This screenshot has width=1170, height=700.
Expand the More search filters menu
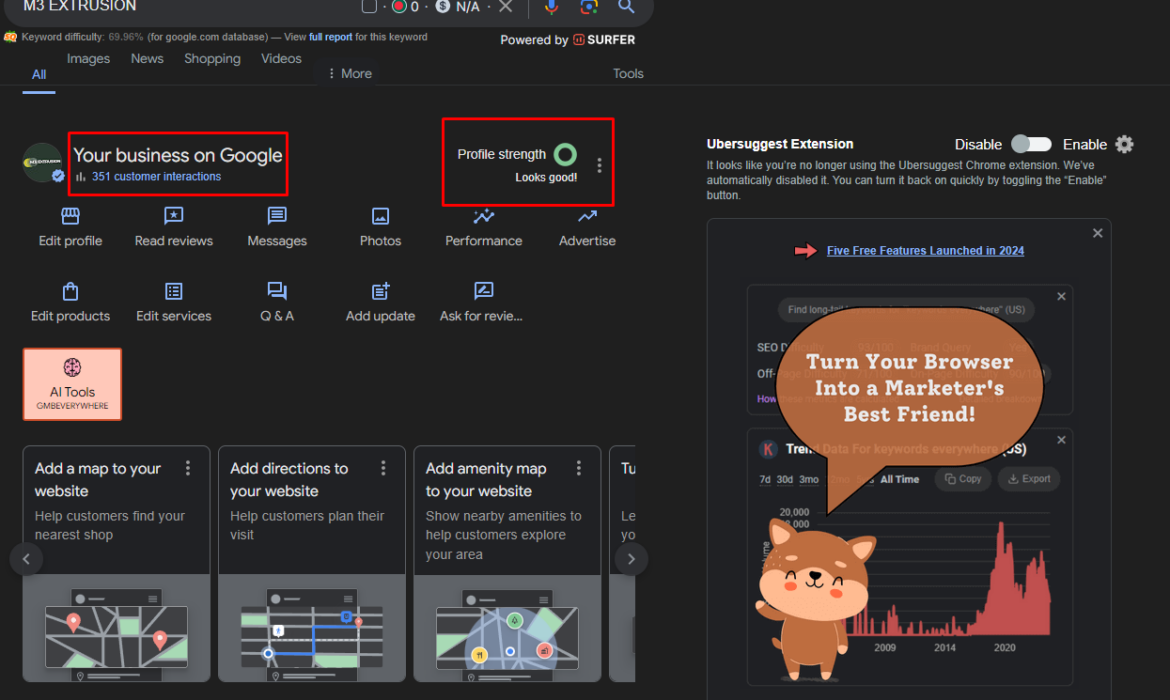(x=349, y=73)
